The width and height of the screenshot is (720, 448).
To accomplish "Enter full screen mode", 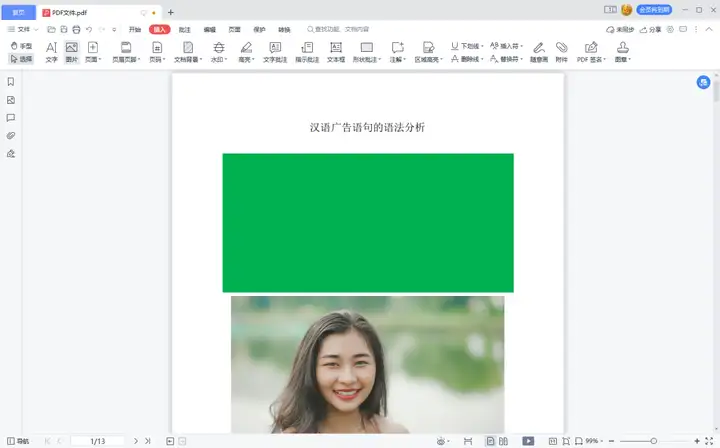I will [x=709, y=441].
